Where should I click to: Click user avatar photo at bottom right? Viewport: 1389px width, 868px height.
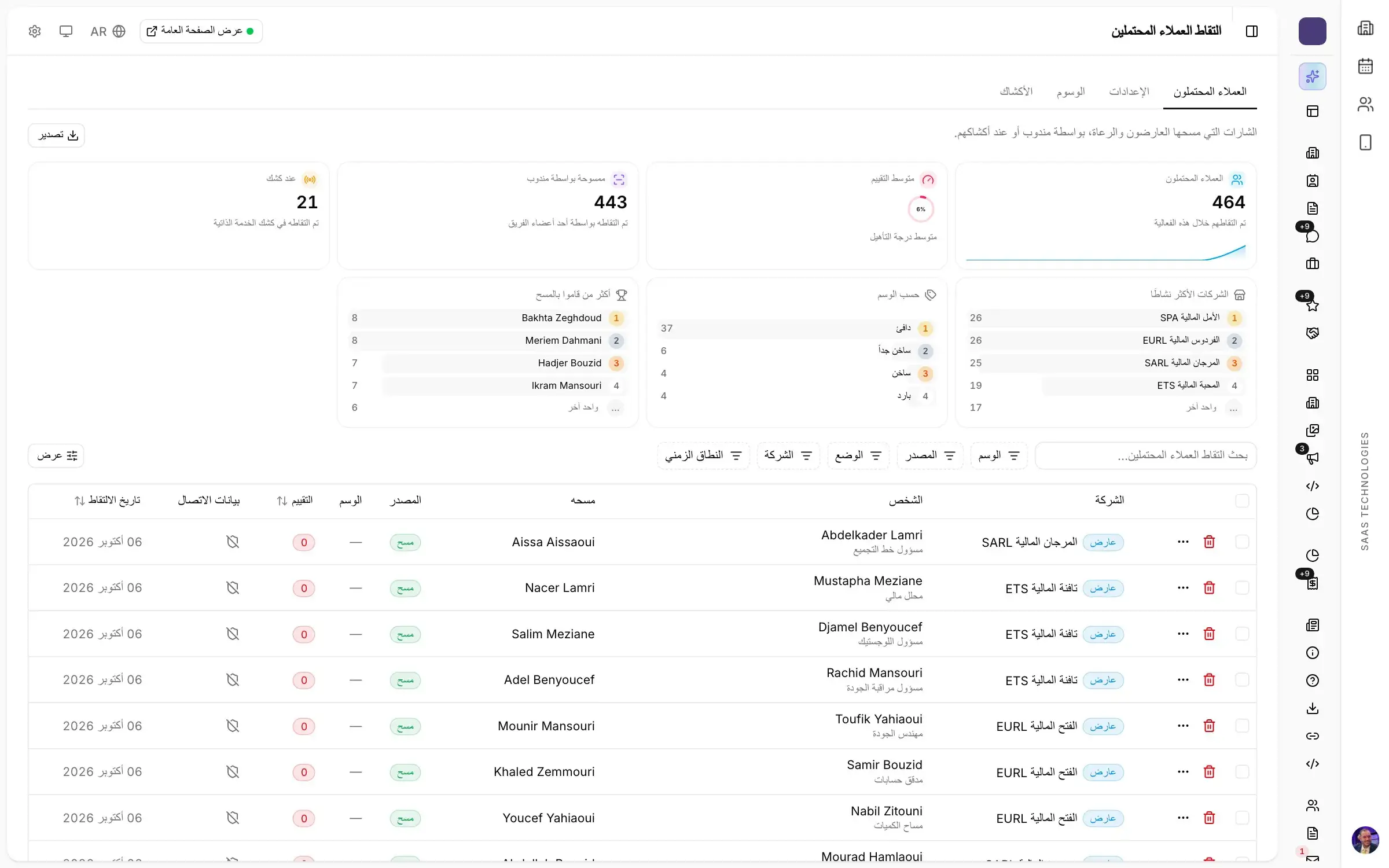click(1365, 840)
